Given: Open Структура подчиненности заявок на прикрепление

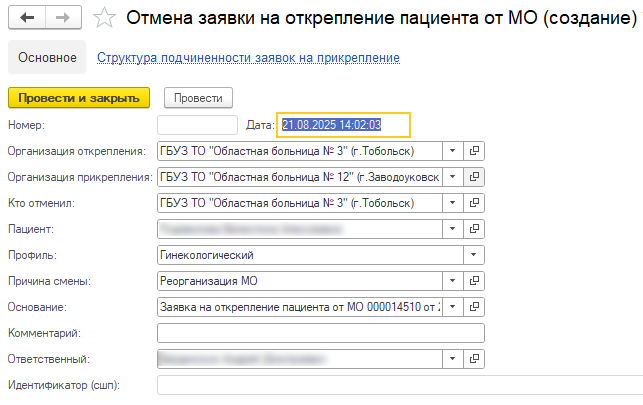Looking at the screenshot, I should point(248,58).
